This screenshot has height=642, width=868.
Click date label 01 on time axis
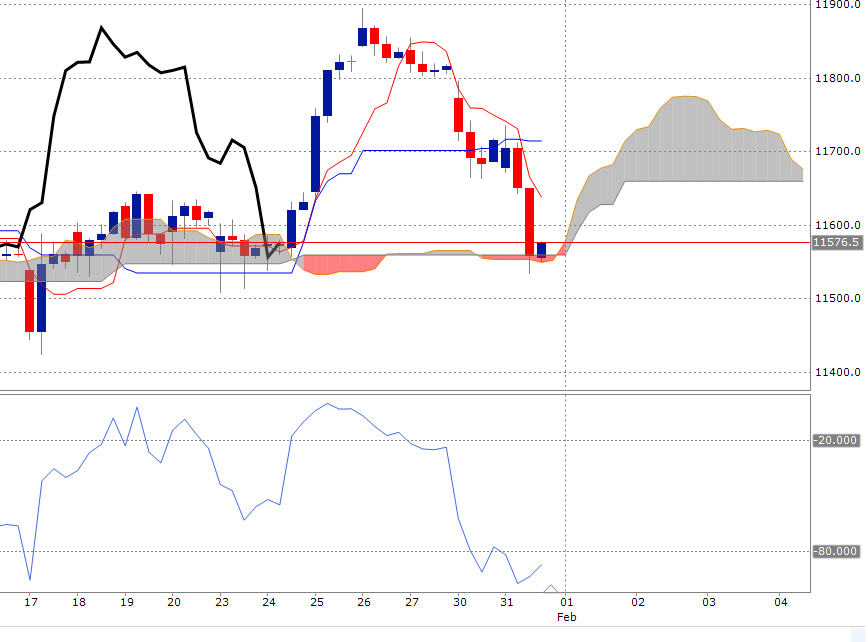[566, 602]
